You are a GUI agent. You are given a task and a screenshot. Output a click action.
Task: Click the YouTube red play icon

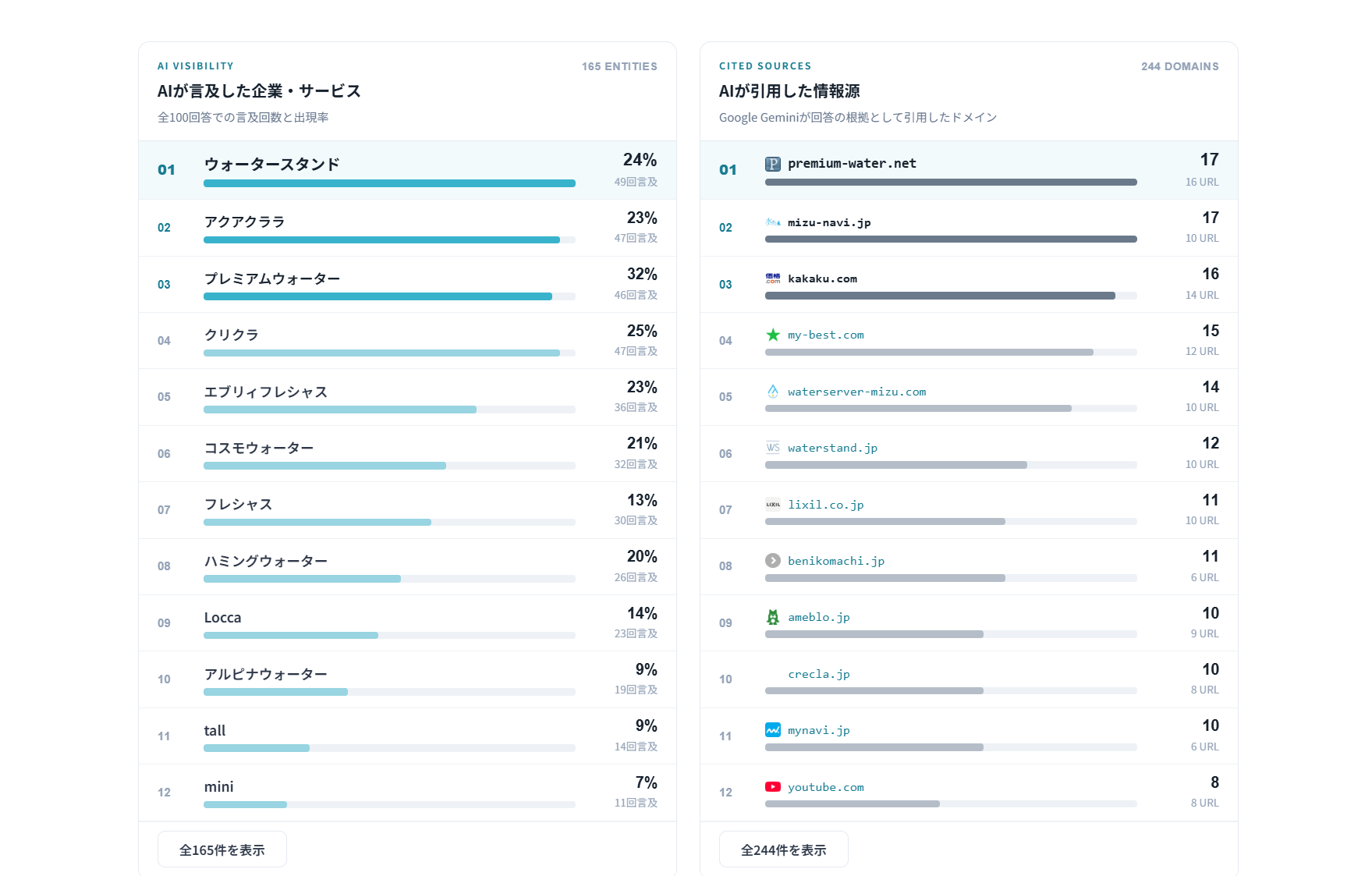[x=772, y=787]
